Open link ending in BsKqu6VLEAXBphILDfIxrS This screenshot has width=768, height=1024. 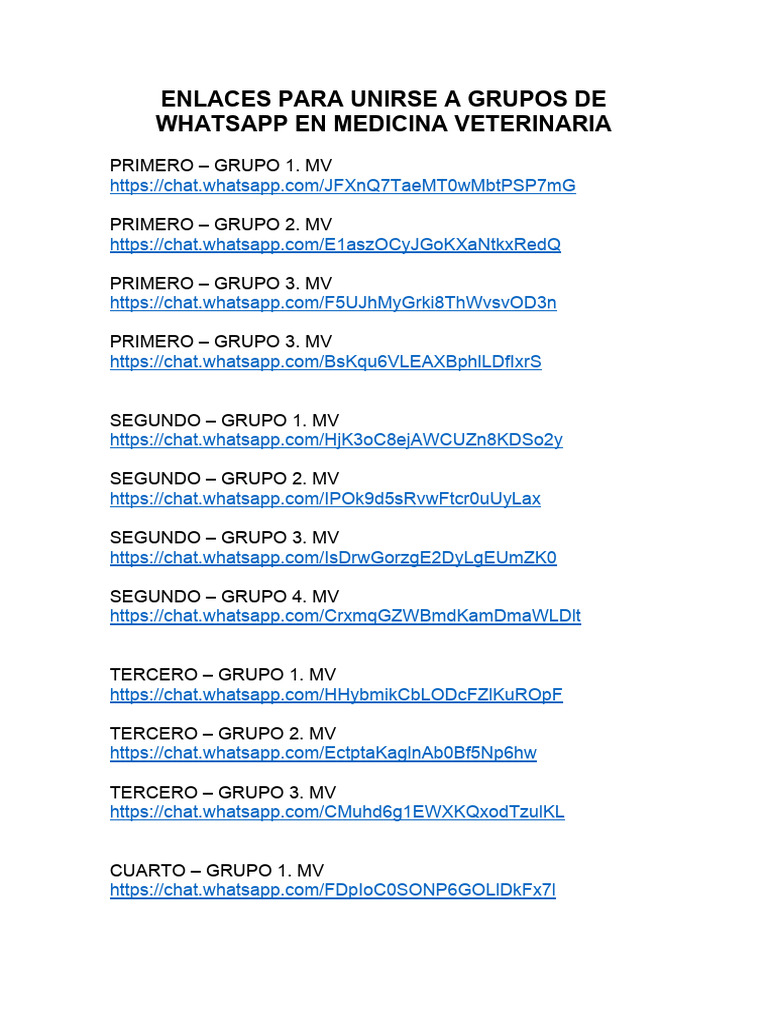326,362
